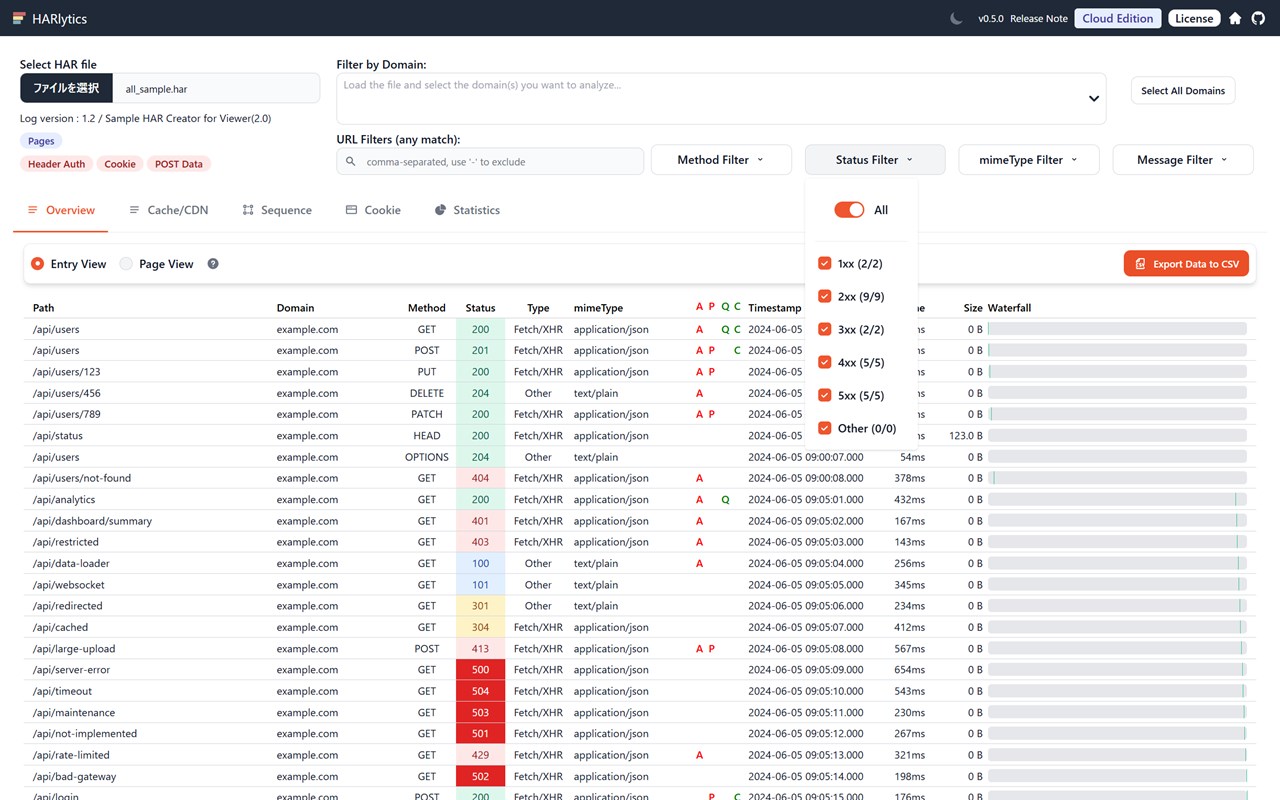Click the Method column header
This screenshot has width=1280, height=800.
click(427, 308)
